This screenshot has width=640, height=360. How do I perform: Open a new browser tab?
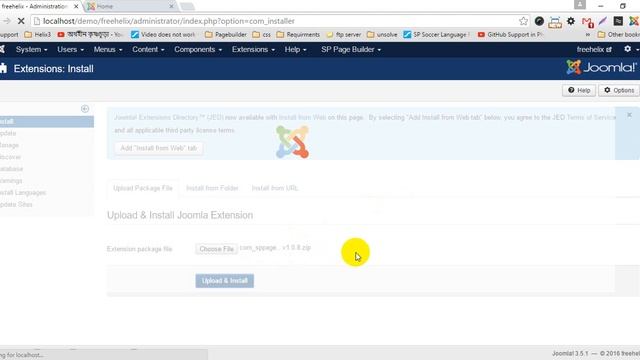[x=187, y=6]
